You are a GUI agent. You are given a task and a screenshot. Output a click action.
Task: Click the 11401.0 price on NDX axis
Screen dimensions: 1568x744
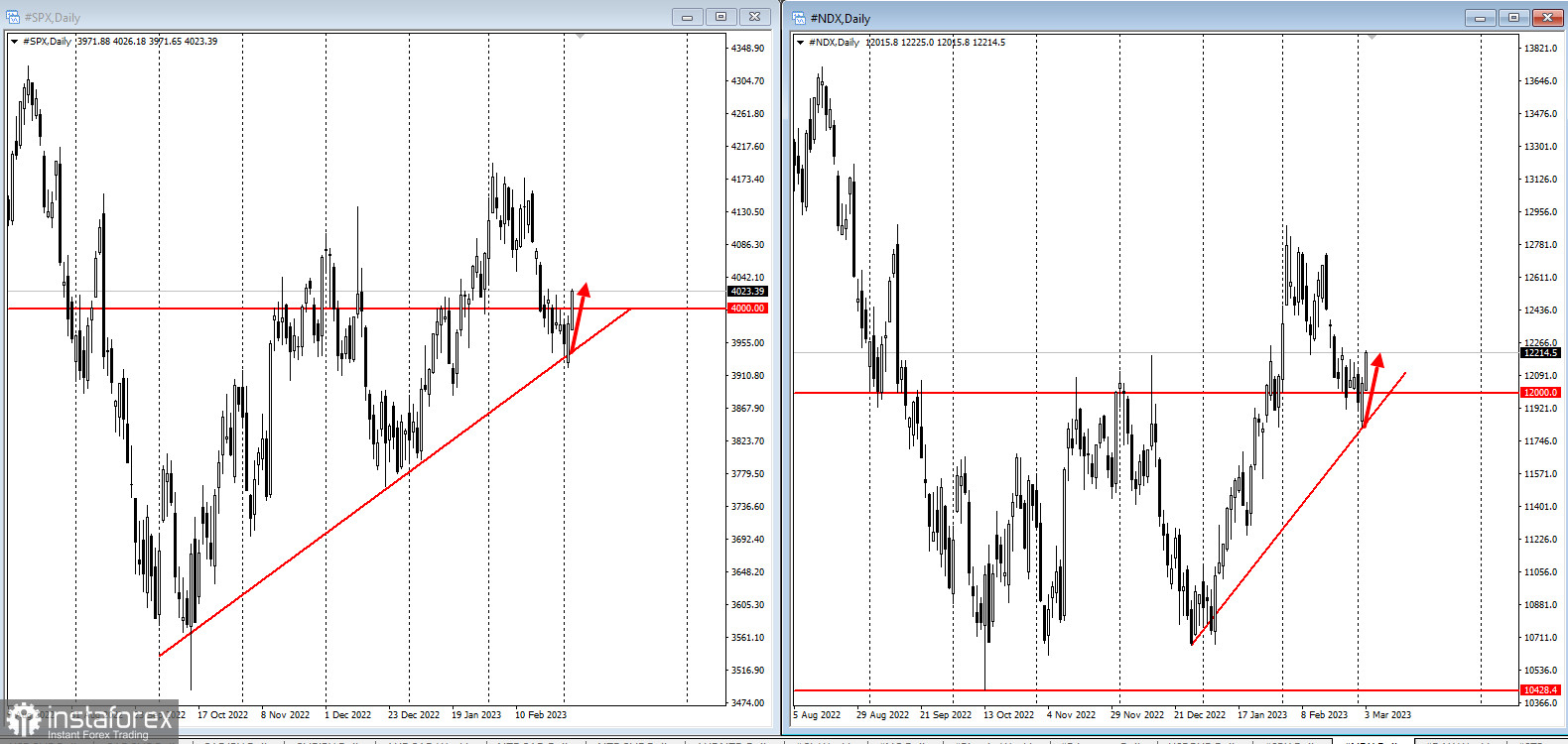(x=1541, y=507)
